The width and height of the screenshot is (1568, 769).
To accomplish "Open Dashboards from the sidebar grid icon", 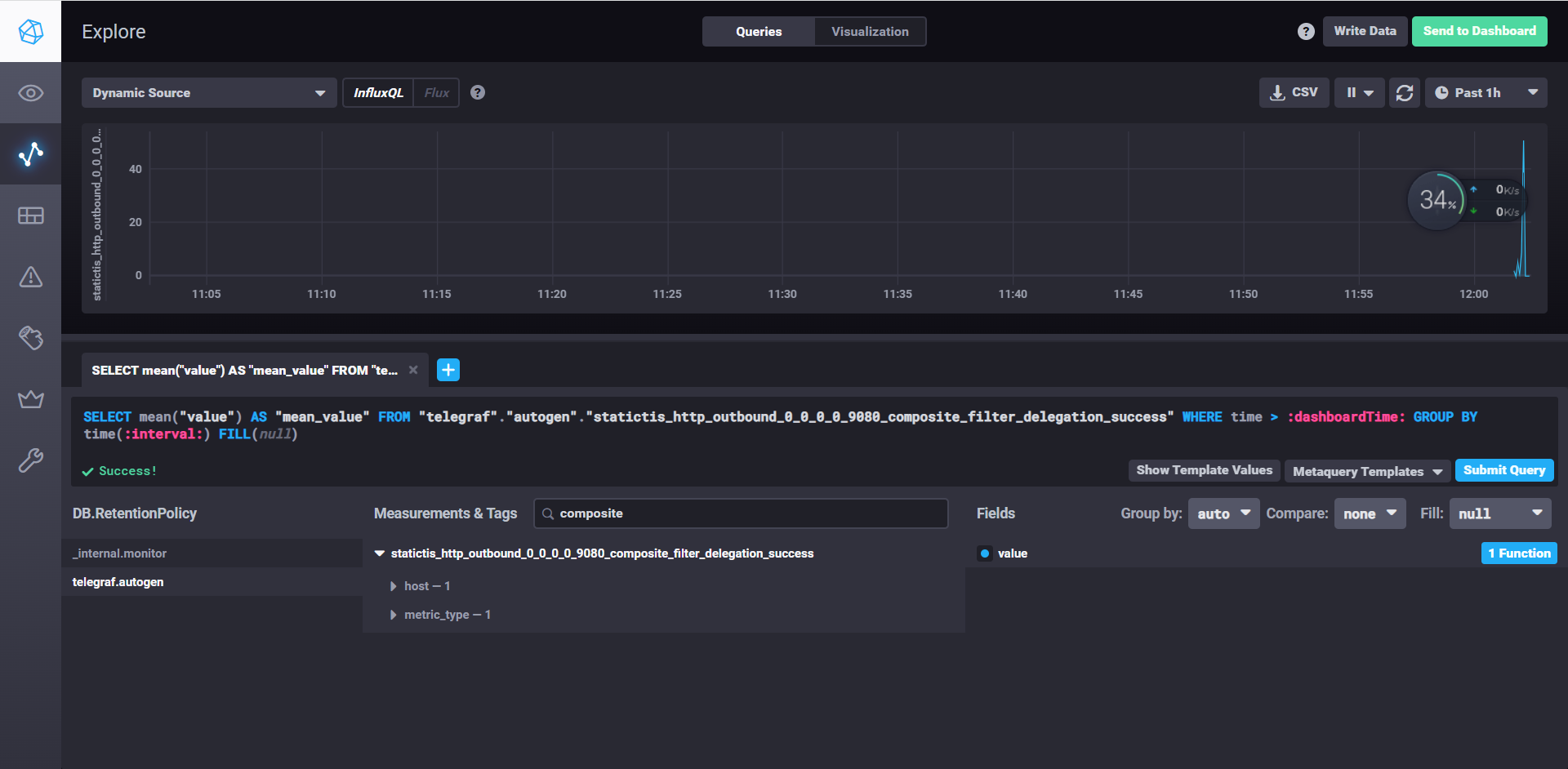I will [30, 216].
